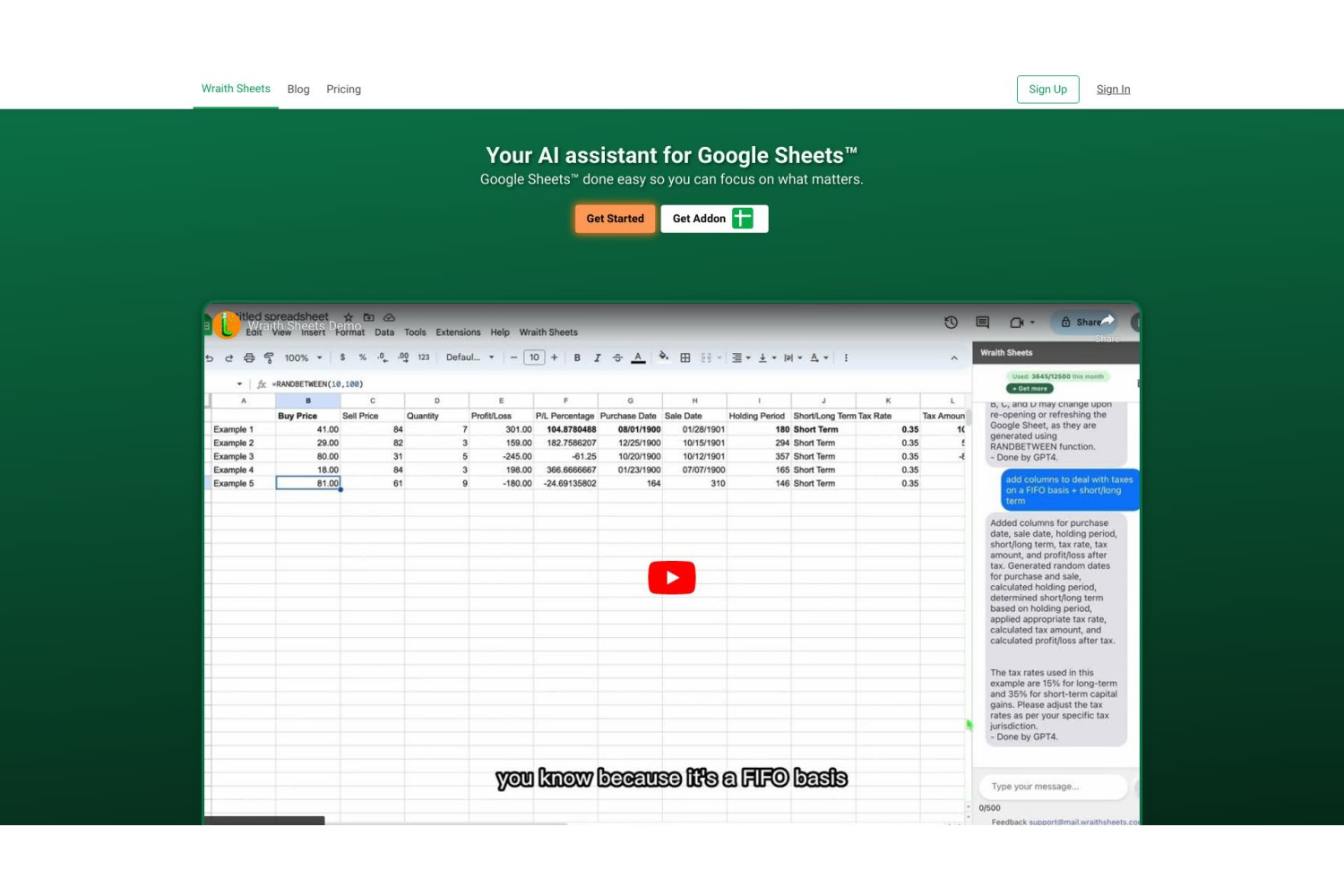The width and height of the screenshot is (1344, 896).
Task: Click the Get Addon button
Action: pos(714,219)
